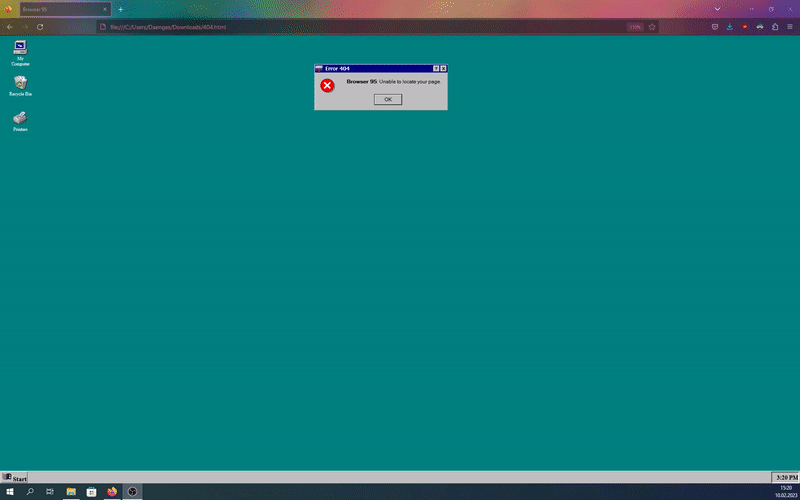Go forward to the next page

tap(24, 27)
